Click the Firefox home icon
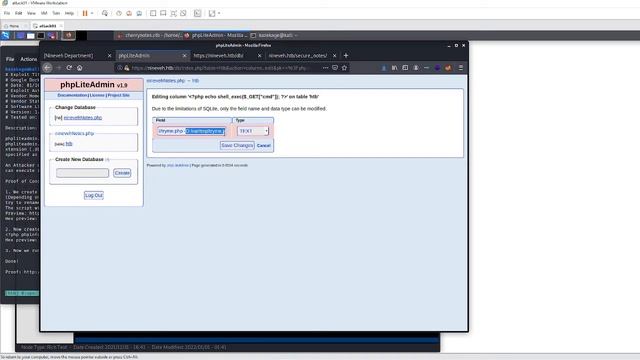This screenshot has width=640, height=360. tap(80, 68)
